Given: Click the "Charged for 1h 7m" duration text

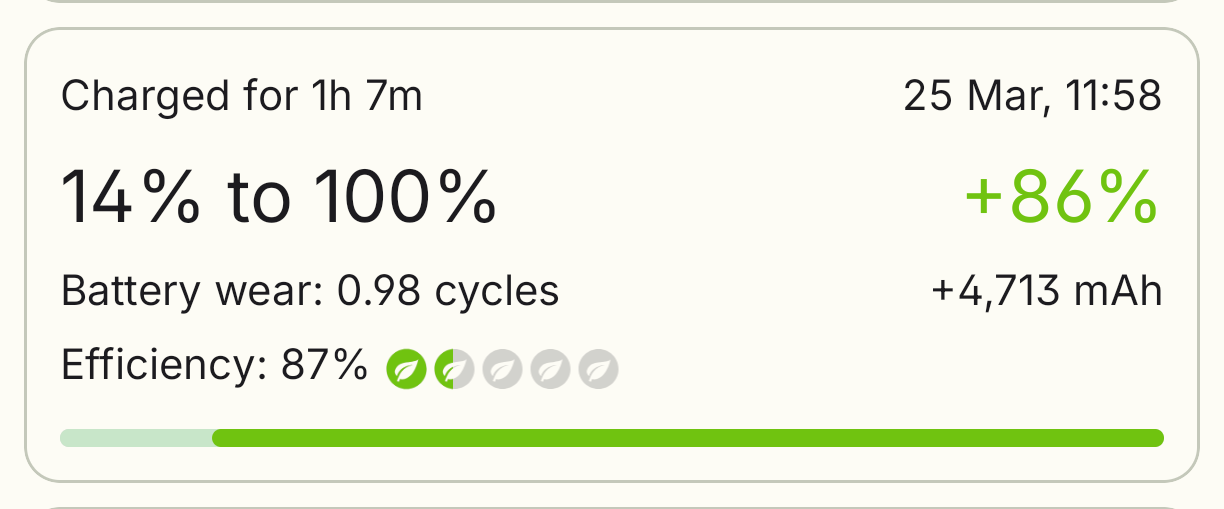Looking at the screenshot, I should coord(241,97).
